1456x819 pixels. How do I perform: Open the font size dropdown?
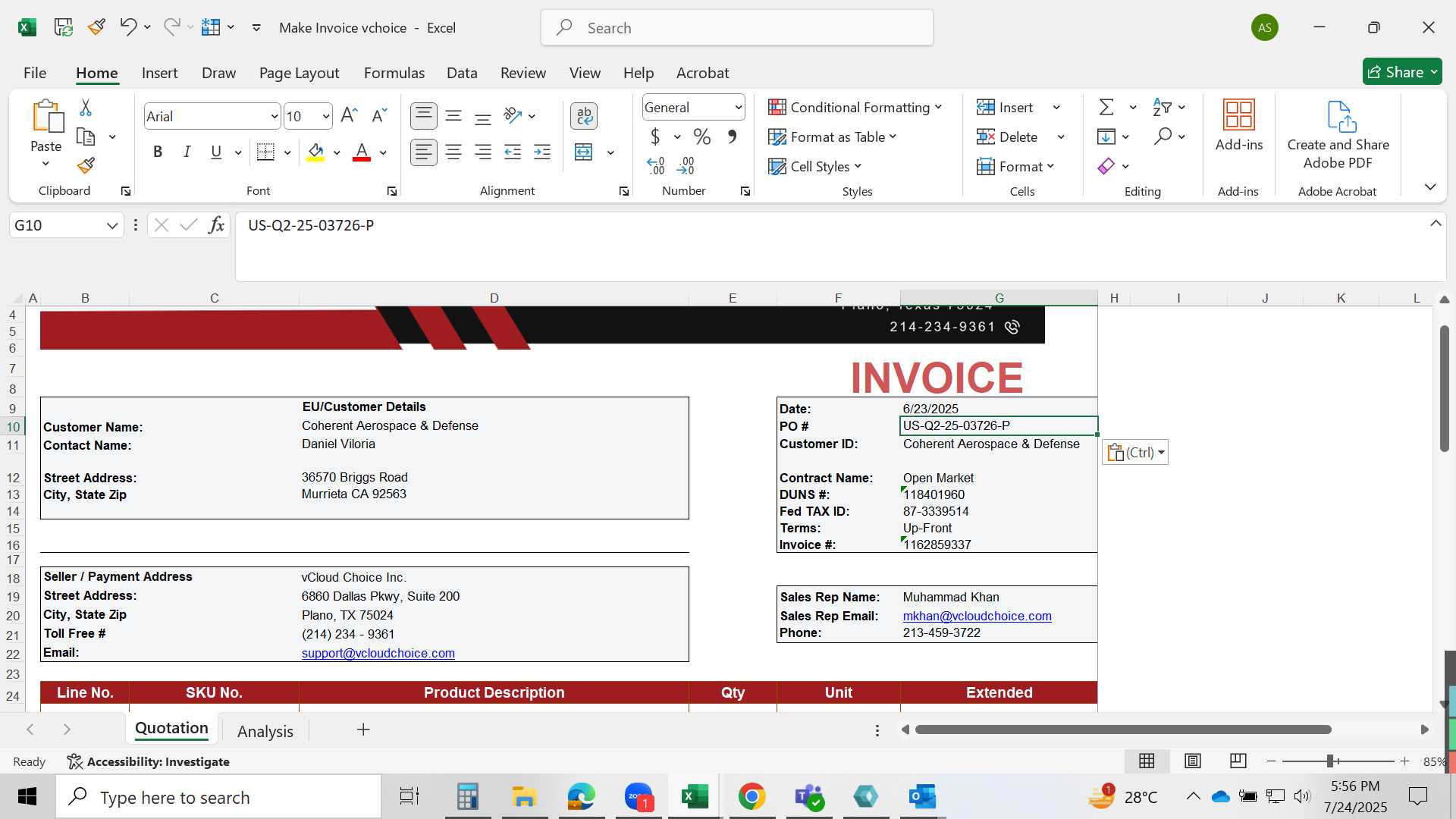[x=326, y=116]
